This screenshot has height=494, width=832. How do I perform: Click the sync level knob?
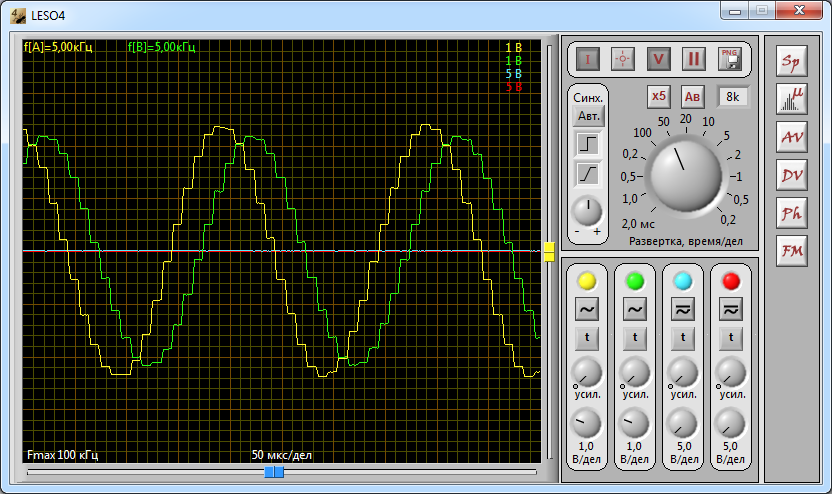[x=587, y=211]
